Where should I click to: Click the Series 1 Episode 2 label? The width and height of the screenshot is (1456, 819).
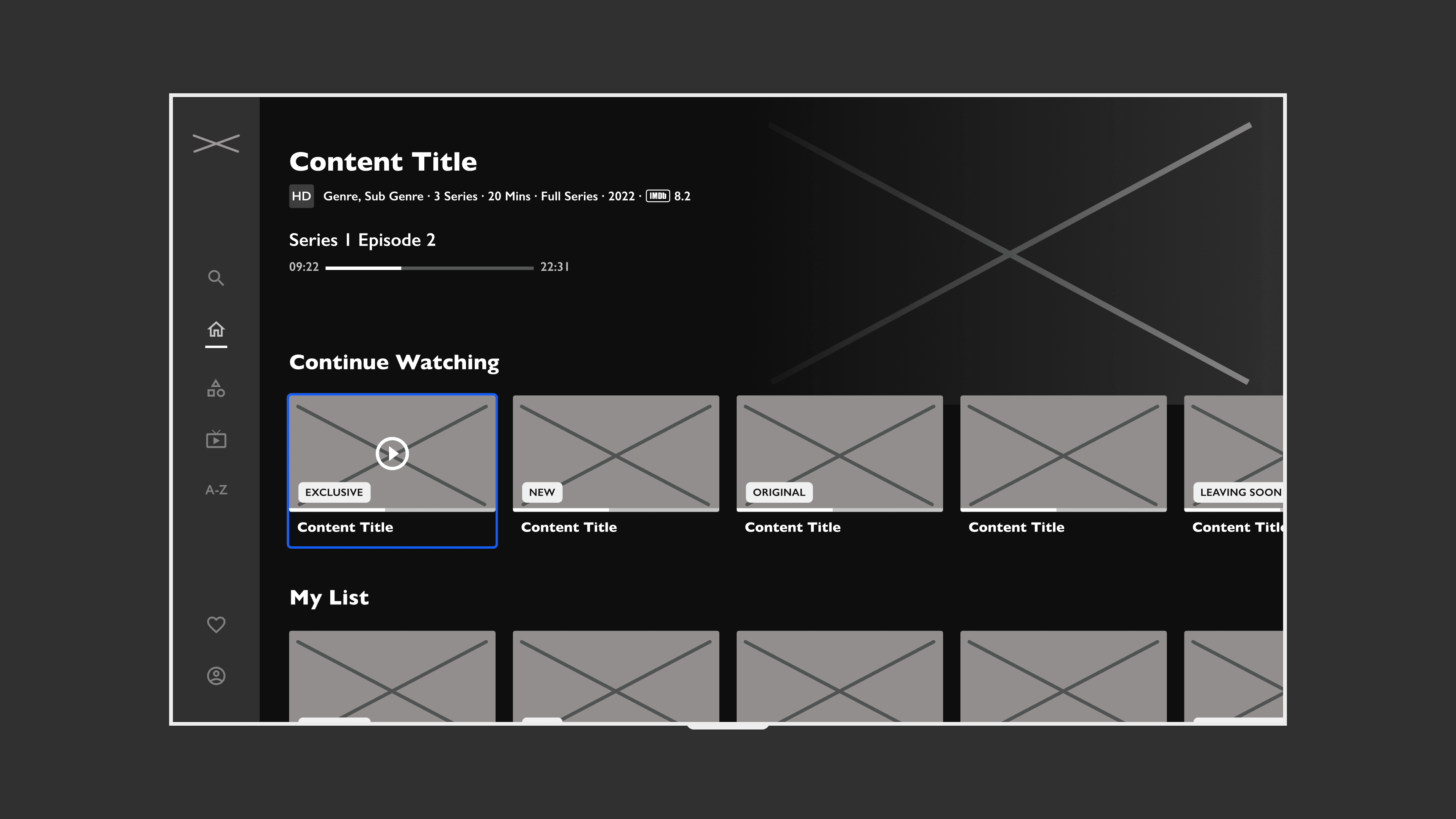[x=362, y=240]
